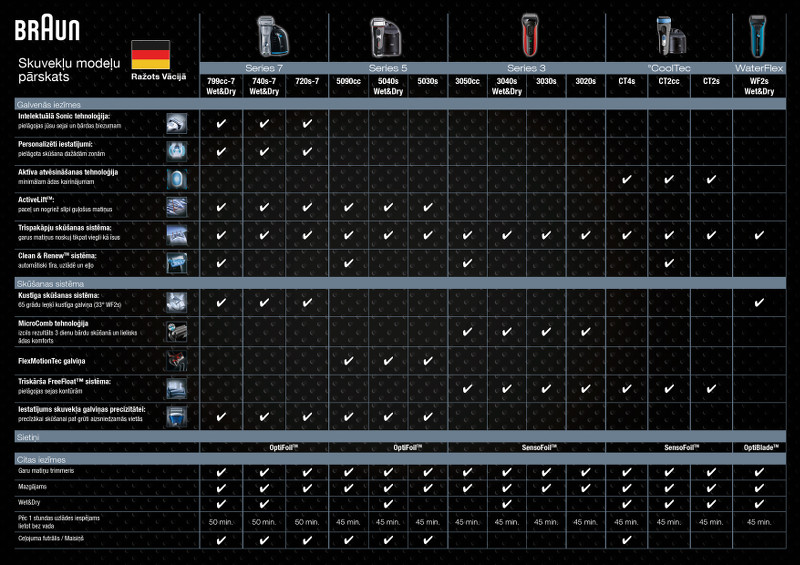Click the 'Ražots Vācijā' caption
The height and width of the screenshot is (565, 800).
159,77
